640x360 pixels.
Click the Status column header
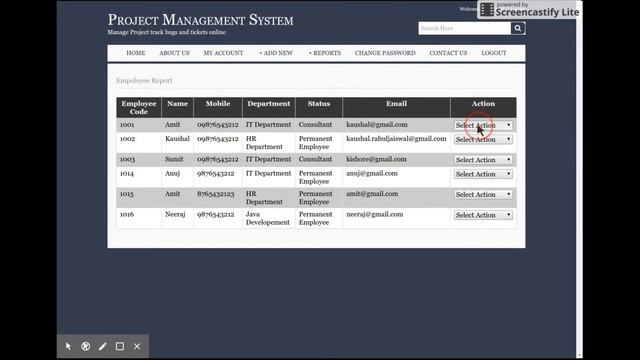click(x=319, y=108)
